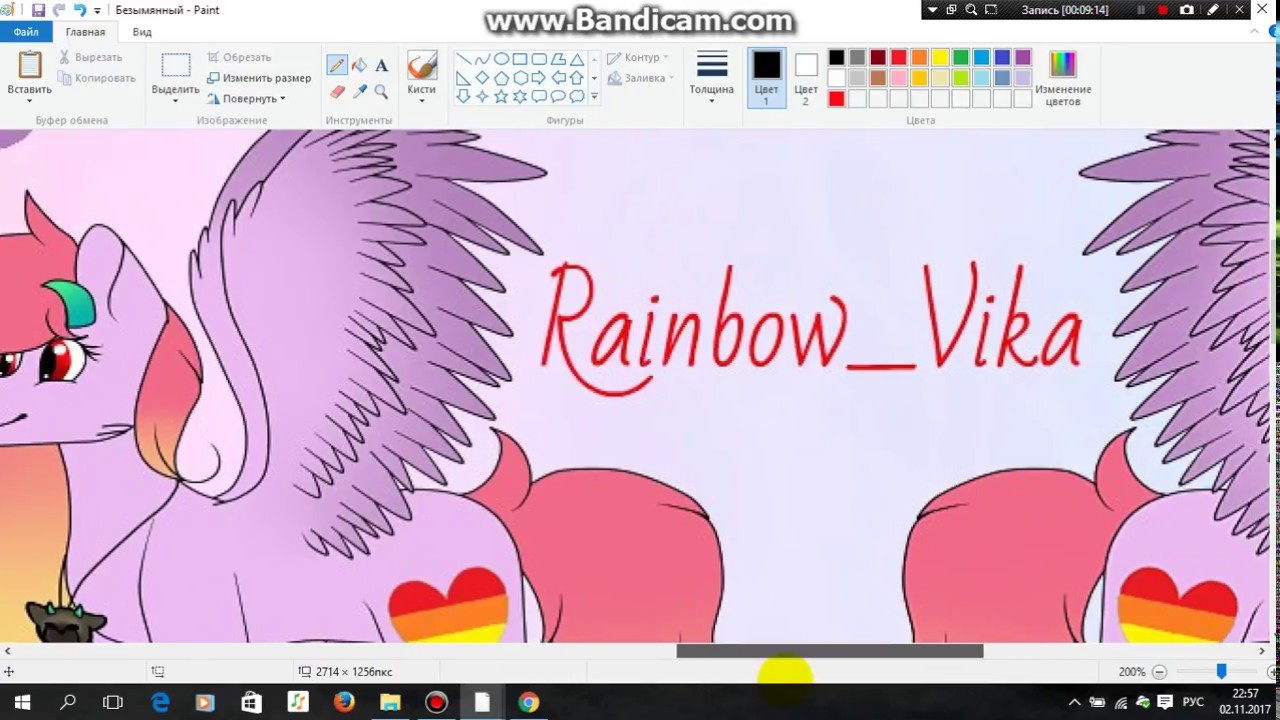
Task: Open the Выделить dropdown arrow
Action: (x=176, y=100)
